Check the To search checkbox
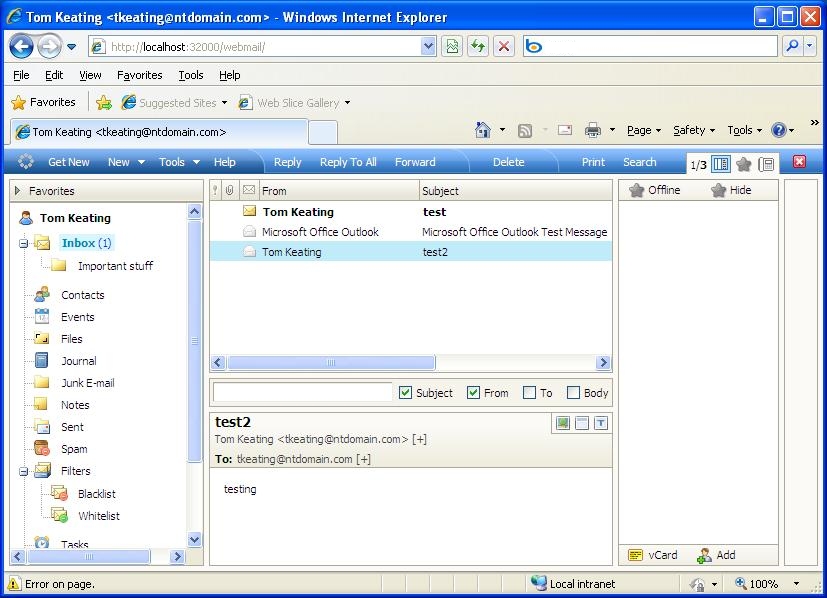Viewport: 827px width, 598px height. tap(529, 393)
